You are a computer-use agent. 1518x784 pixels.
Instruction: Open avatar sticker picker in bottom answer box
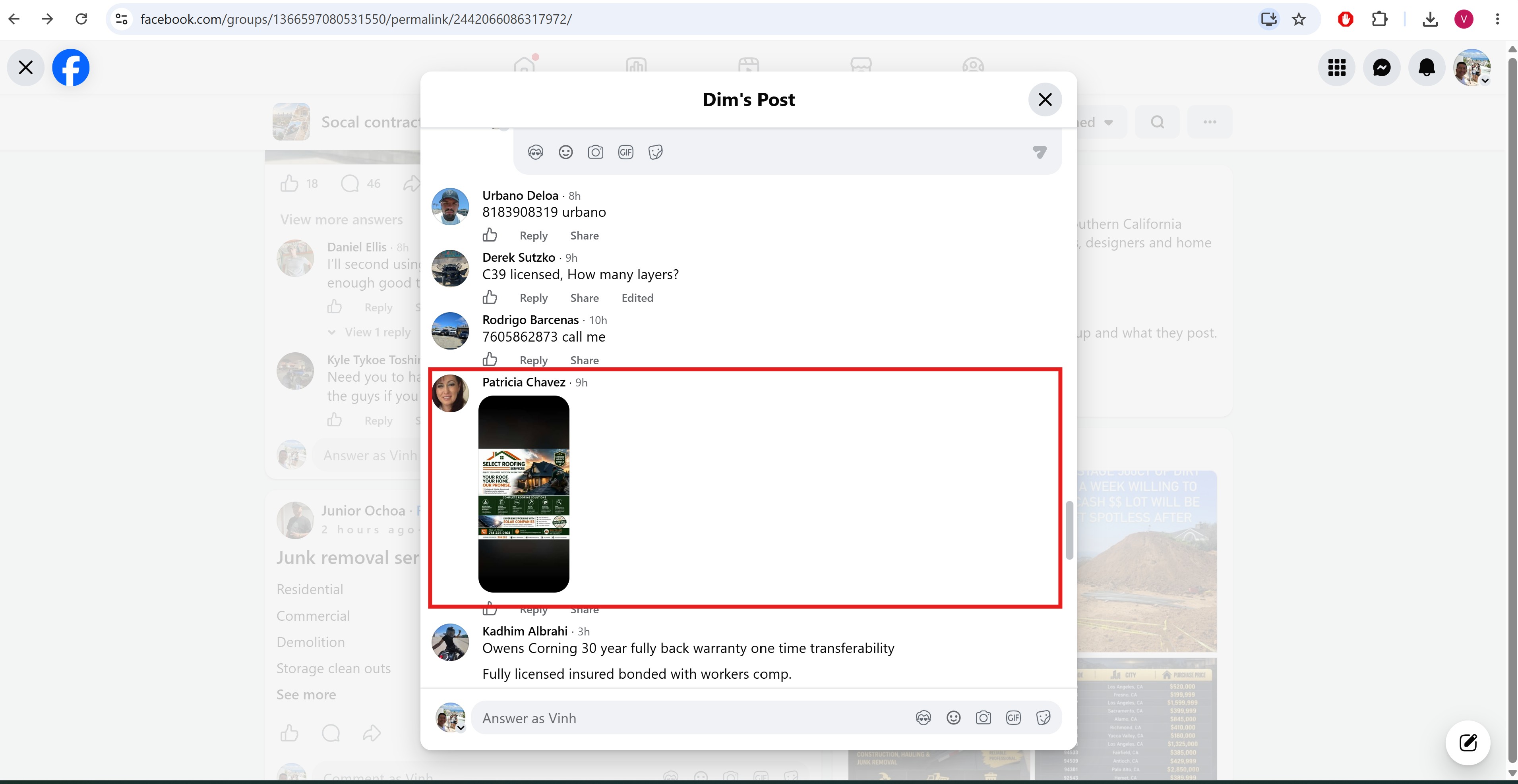924,718
